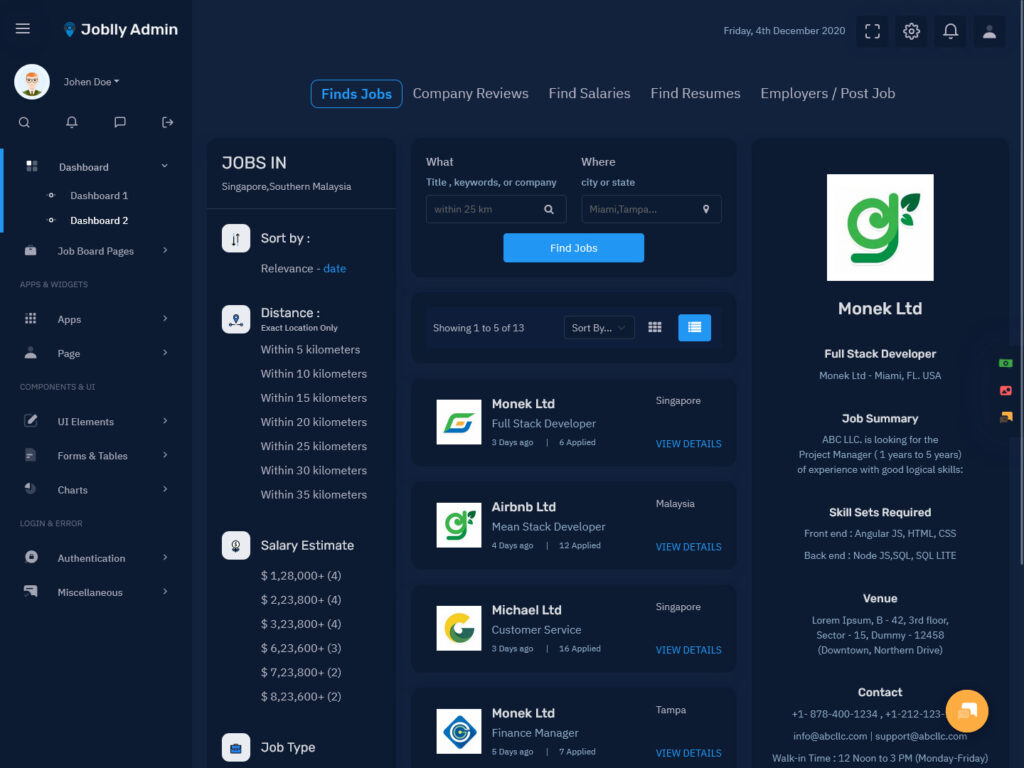Select the Find Salaries tab

point(589,93)
